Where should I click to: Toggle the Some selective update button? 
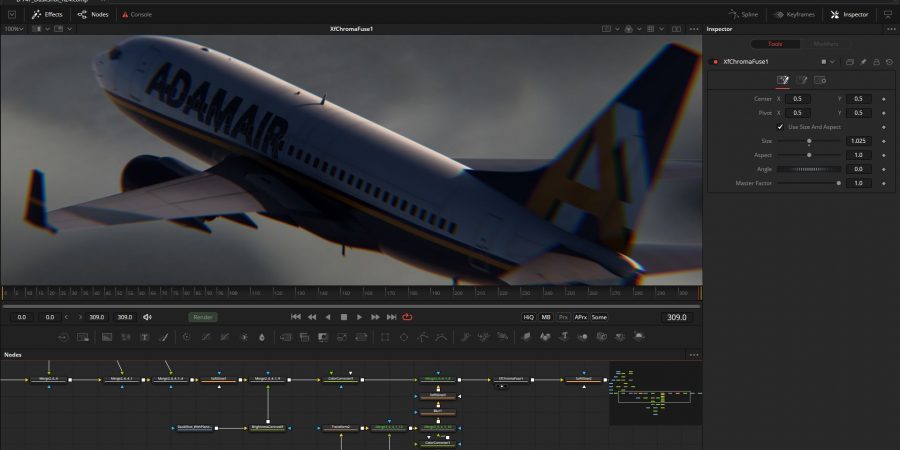click(599, 317)
